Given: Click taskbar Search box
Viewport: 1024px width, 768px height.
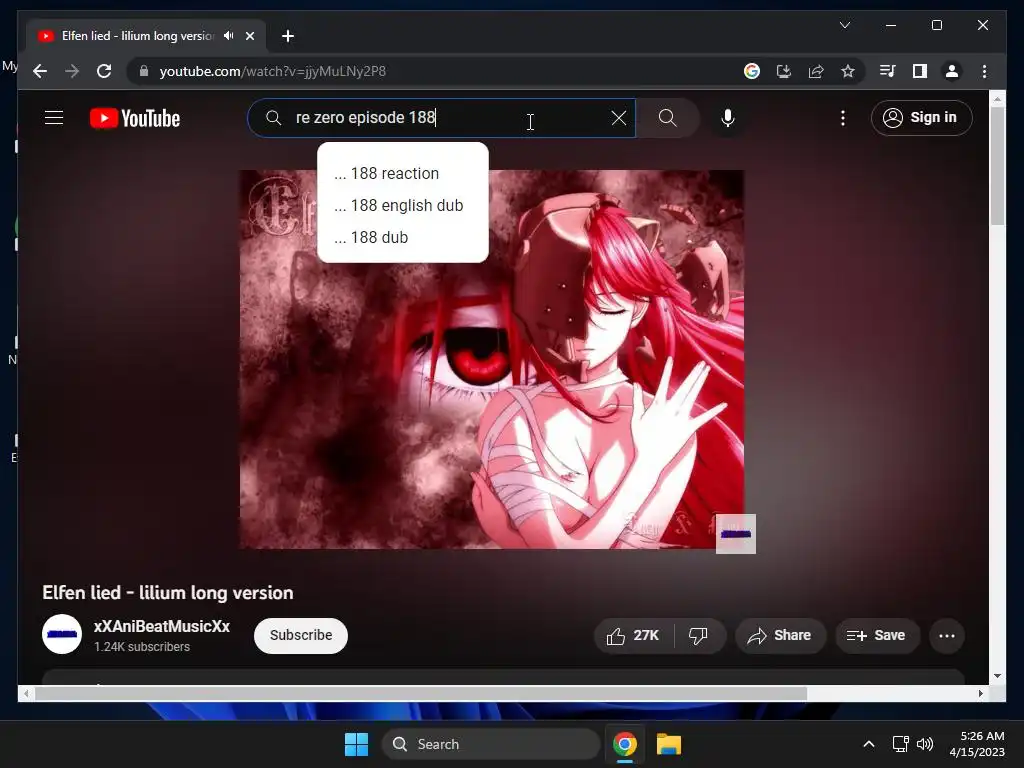Looking at the screenshot, I should (x=491, y=744).
